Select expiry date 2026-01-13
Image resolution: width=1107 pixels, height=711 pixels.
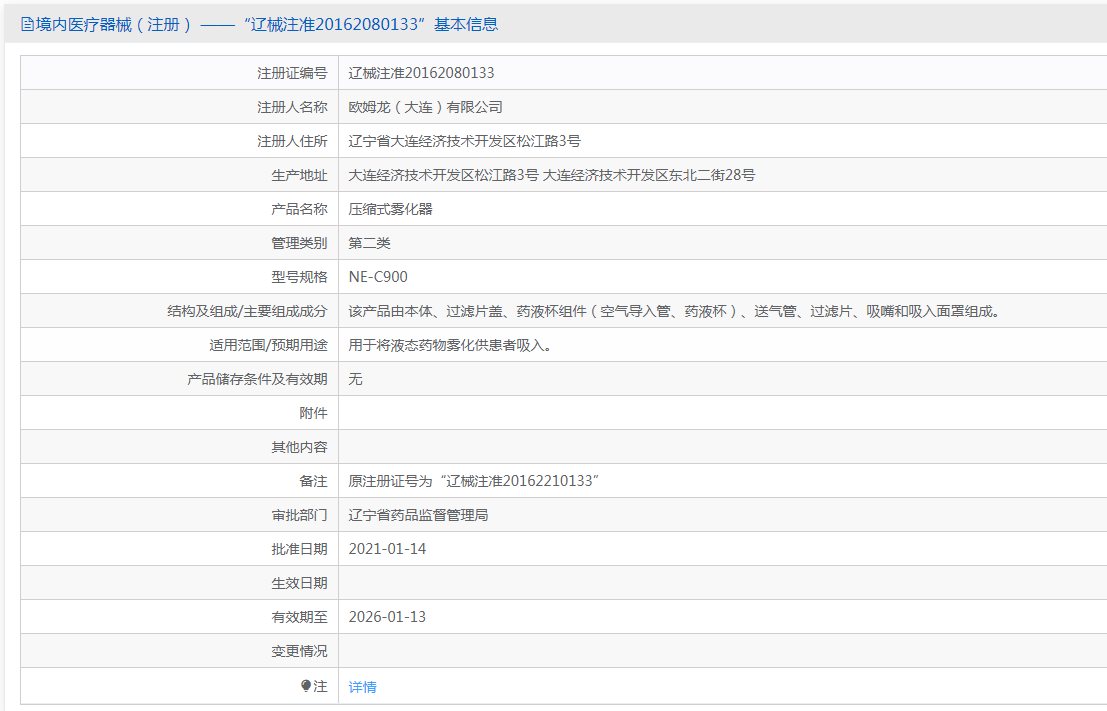pyautogui.click(x=388, y=616)
